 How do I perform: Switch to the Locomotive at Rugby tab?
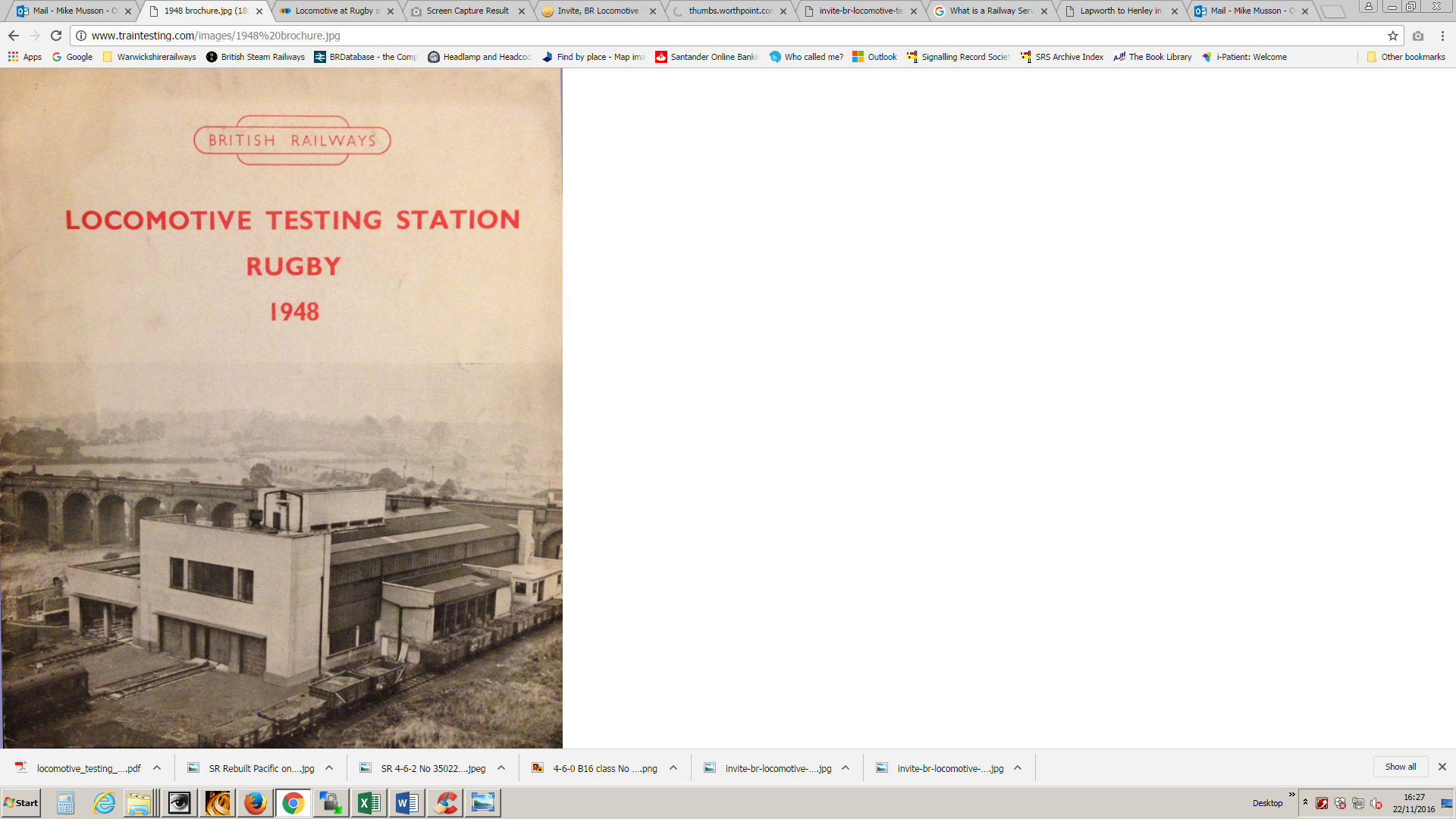[335, 11]
